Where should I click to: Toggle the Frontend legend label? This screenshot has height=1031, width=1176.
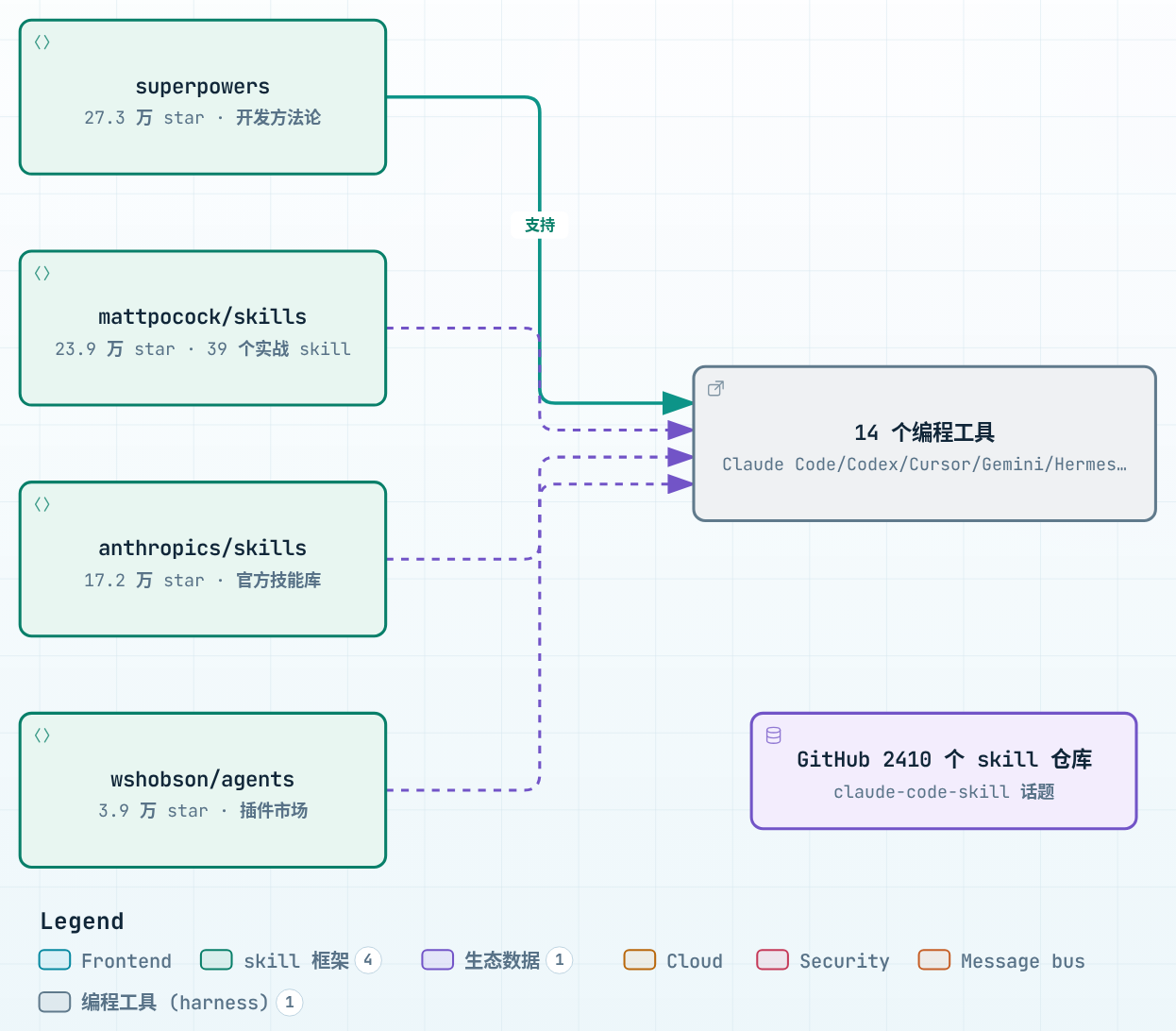tap(126, 961)
